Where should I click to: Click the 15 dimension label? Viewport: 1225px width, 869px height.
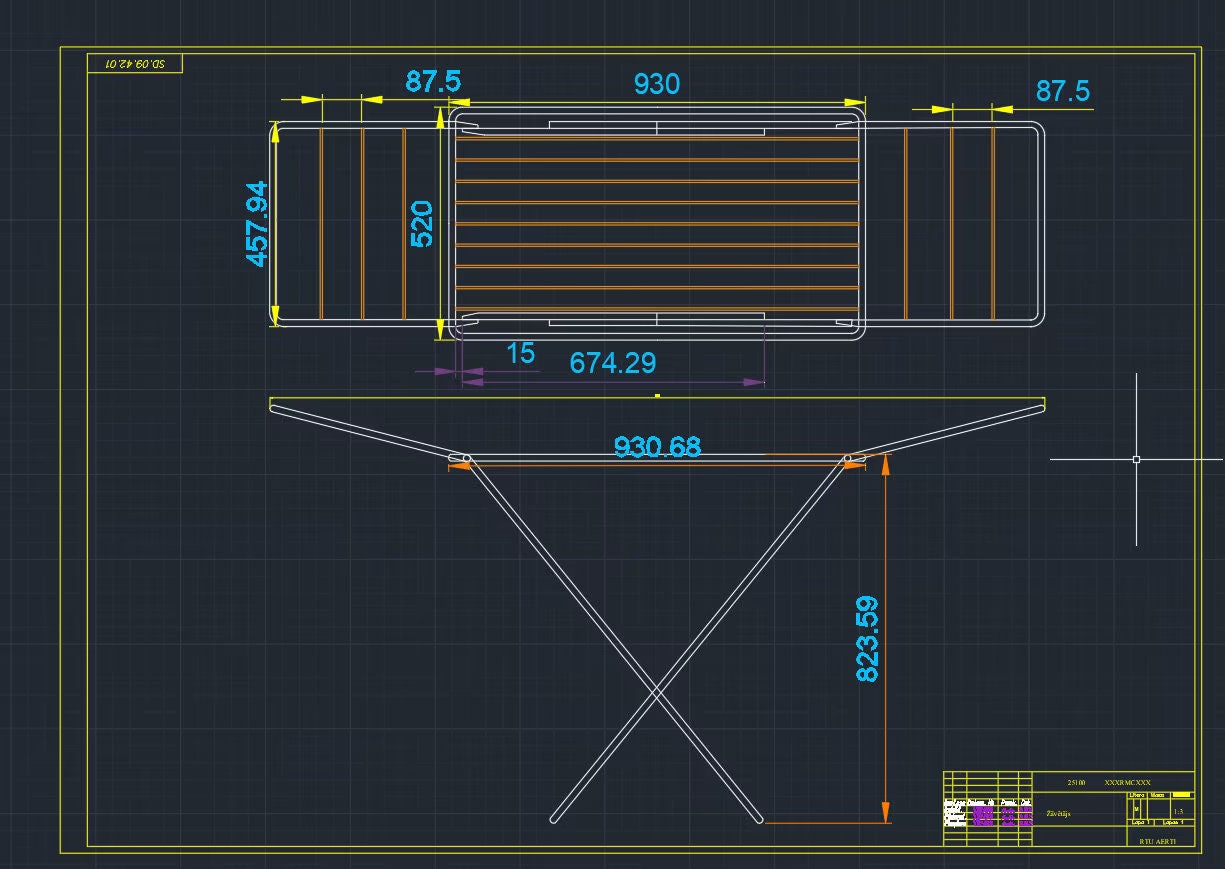[520, 355]
